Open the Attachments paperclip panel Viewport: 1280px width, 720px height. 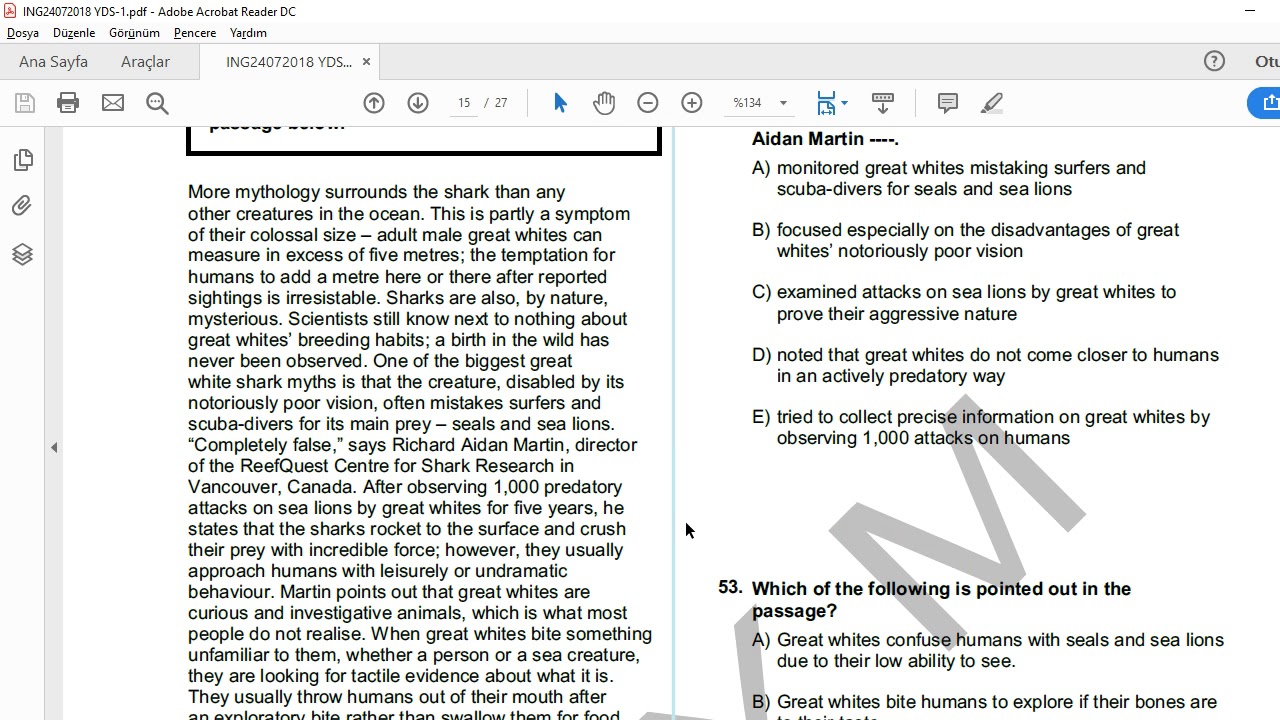pos(23,206)
